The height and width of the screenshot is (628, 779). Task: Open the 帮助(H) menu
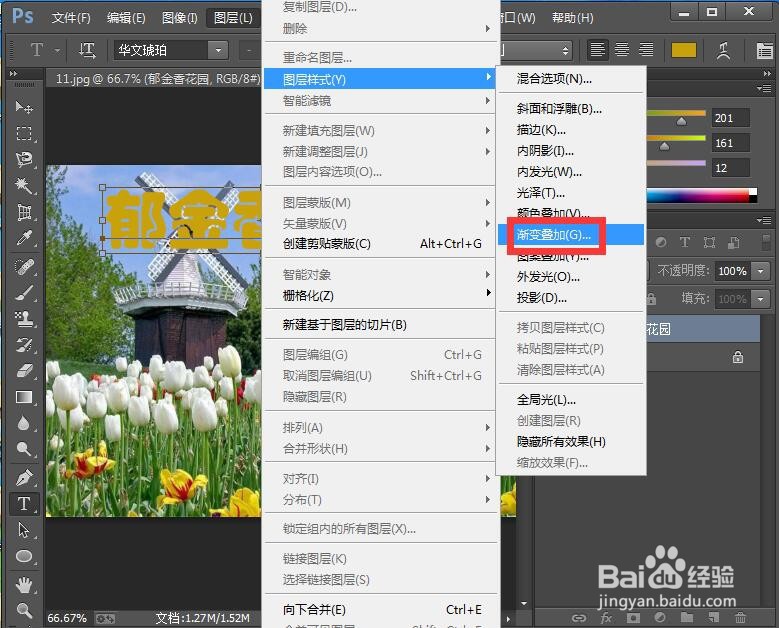pos(572,18)
